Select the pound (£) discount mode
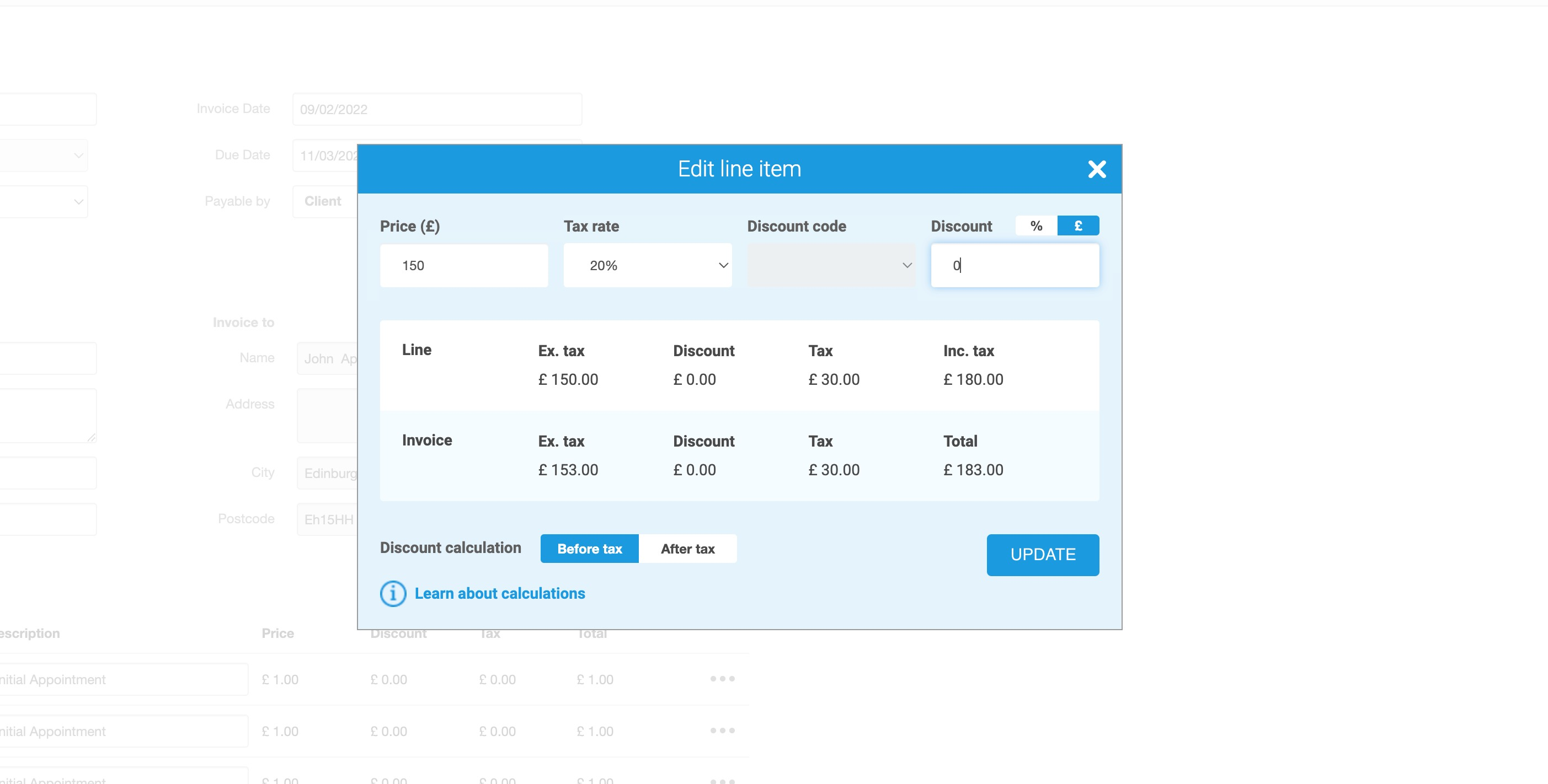 [1077, 225]
